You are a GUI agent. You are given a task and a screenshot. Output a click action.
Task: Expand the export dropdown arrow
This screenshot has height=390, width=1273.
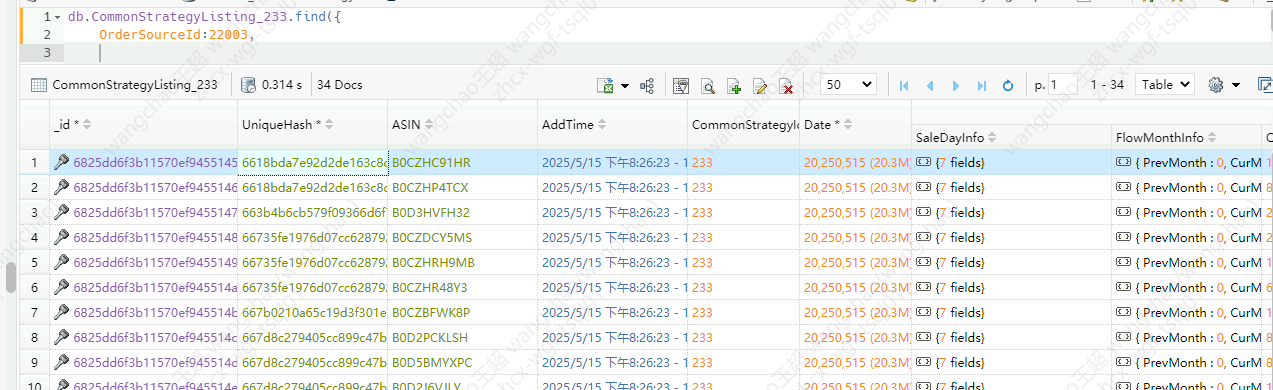[x=625, y=86]
